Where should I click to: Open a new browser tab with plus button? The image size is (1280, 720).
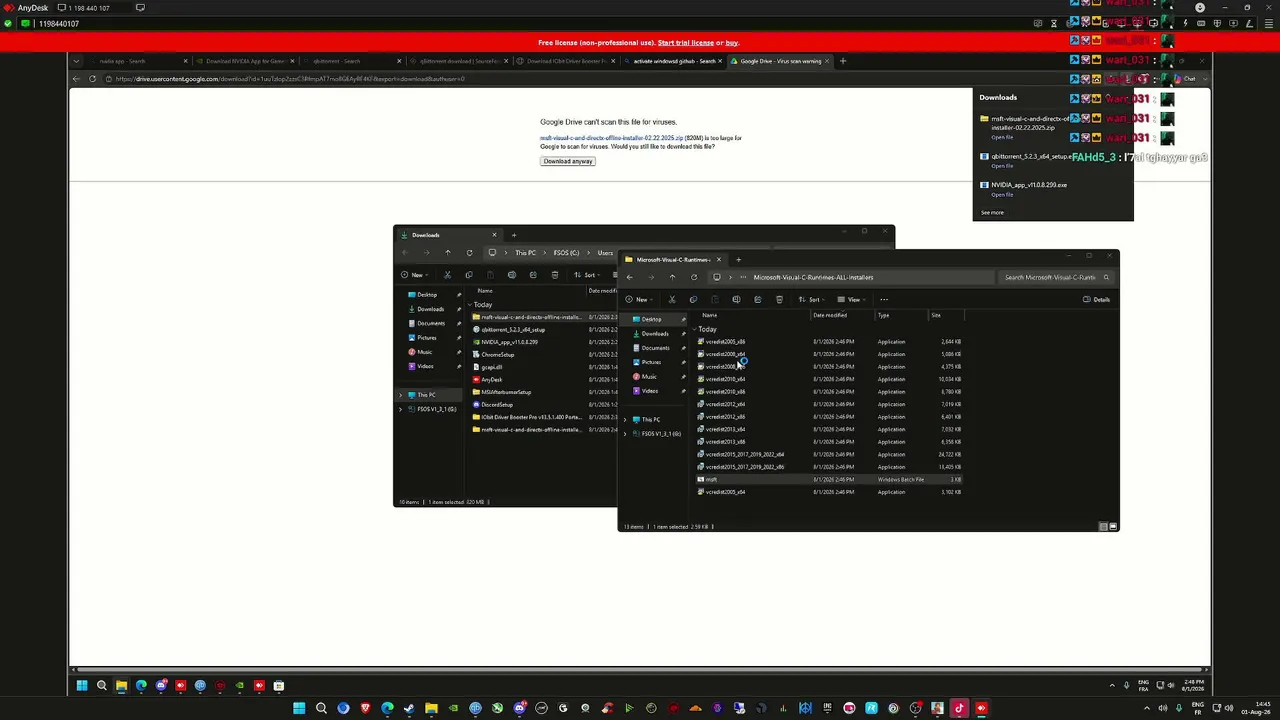point(842,61)
